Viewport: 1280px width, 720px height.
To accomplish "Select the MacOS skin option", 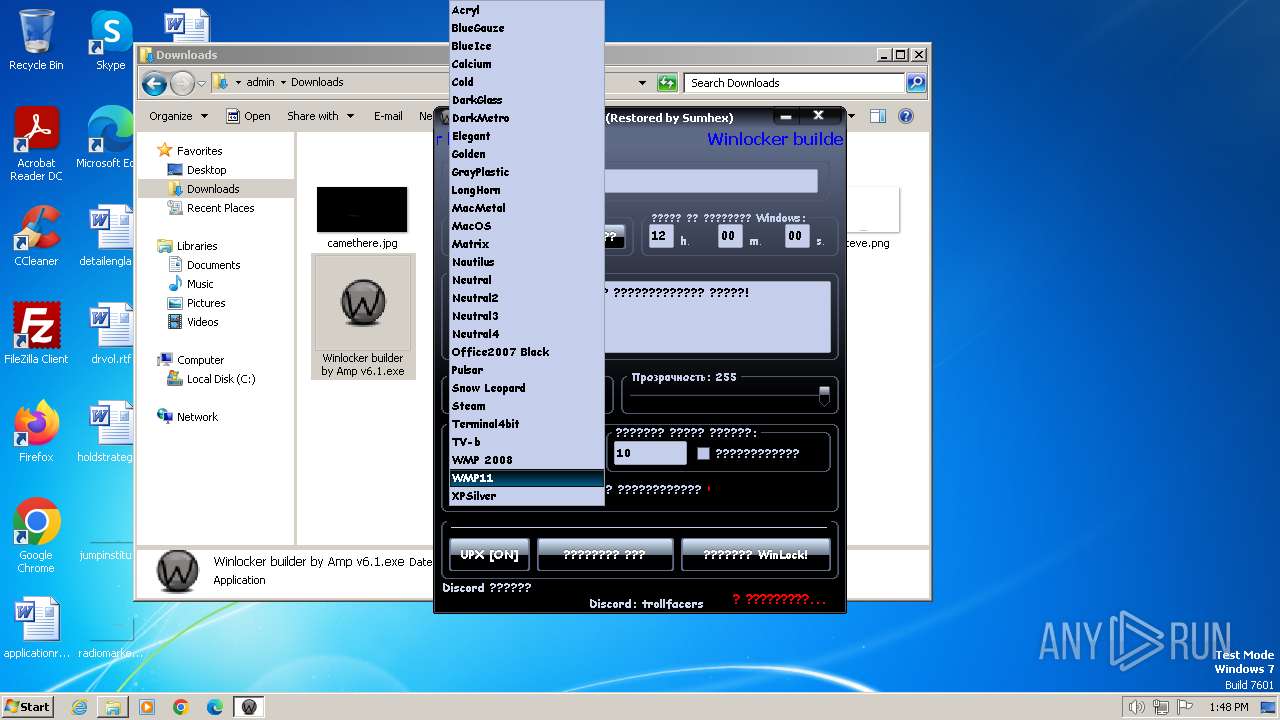I will 527,226.
